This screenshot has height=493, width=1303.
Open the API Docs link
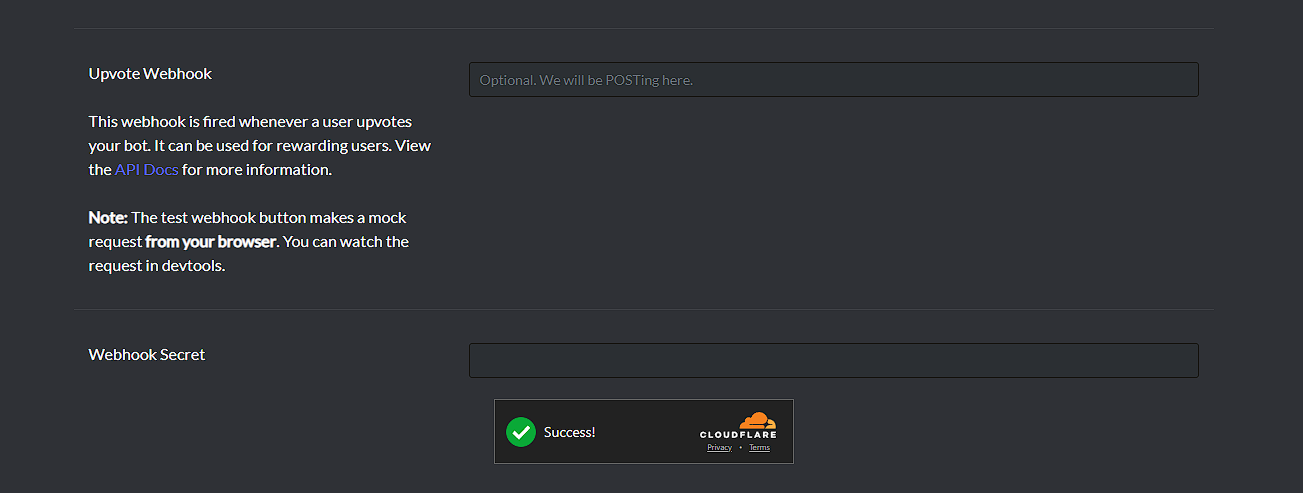tap(146, 170)
